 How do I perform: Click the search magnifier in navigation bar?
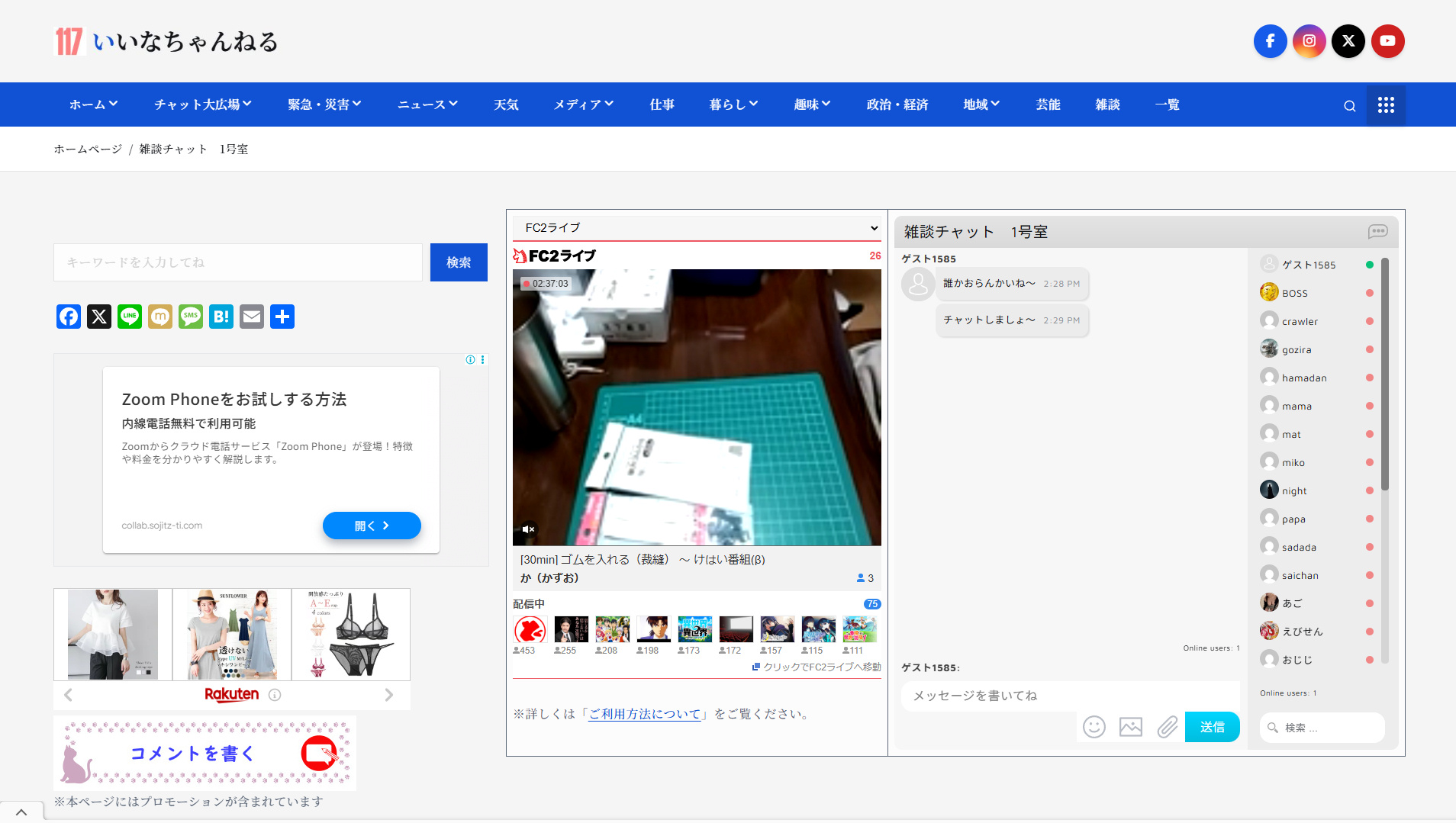tap(1349, 105)
